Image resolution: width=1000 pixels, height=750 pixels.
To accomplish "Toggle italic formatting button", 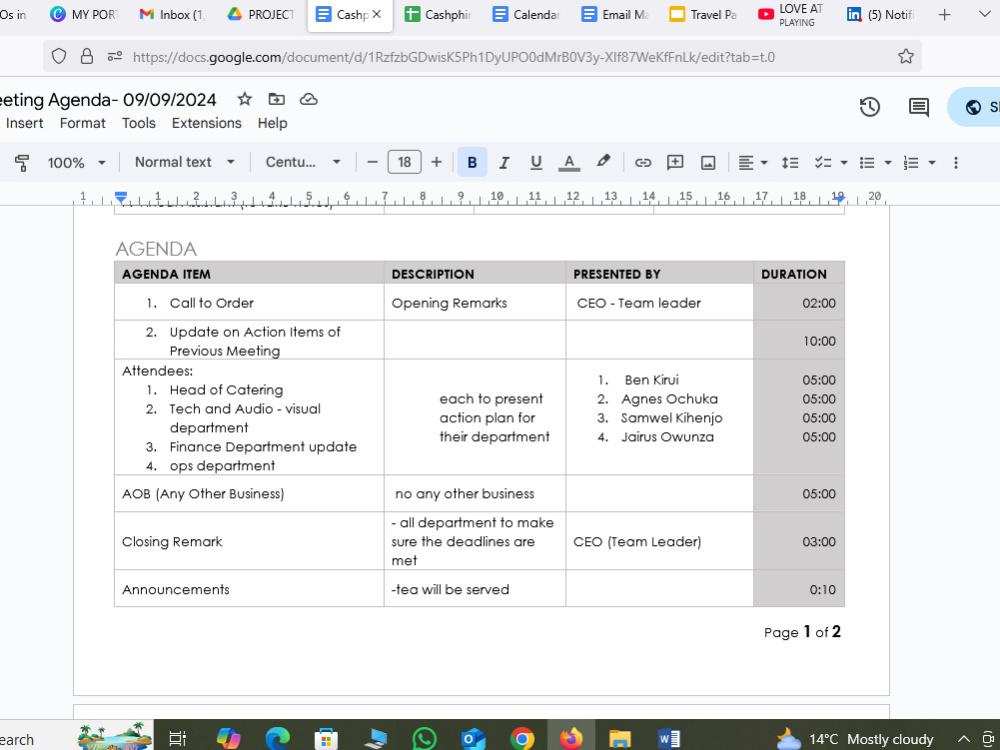I will [504, 163].
